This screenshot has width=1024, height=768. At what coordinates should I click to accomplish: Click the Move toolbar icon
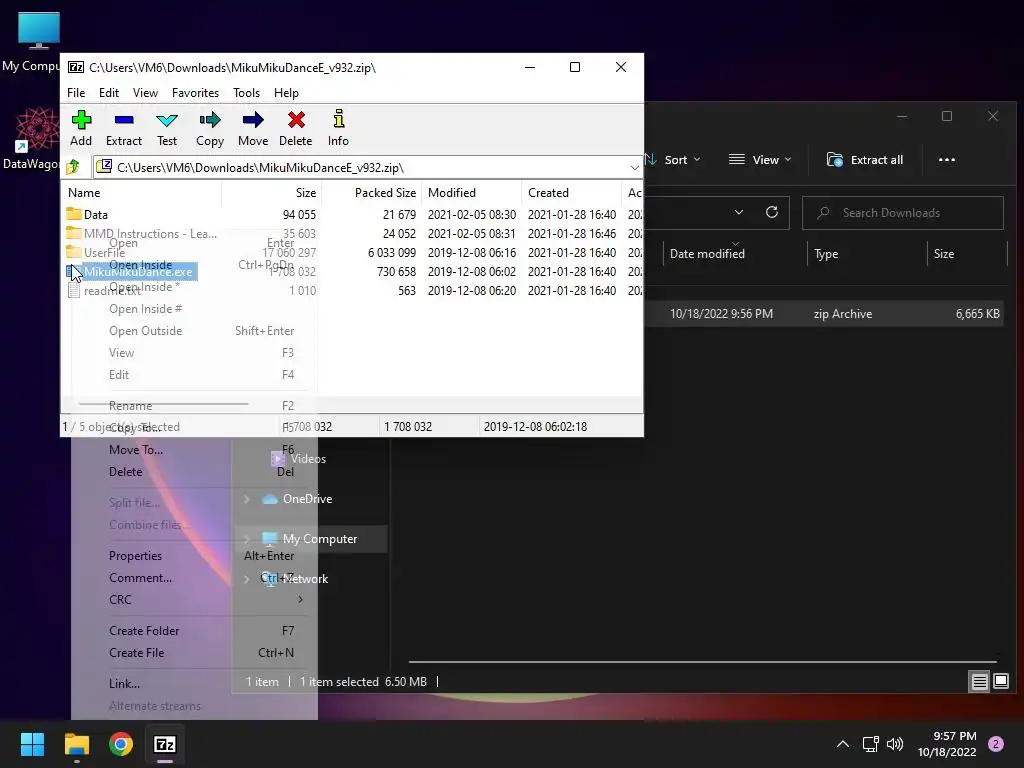pos(253,120)
